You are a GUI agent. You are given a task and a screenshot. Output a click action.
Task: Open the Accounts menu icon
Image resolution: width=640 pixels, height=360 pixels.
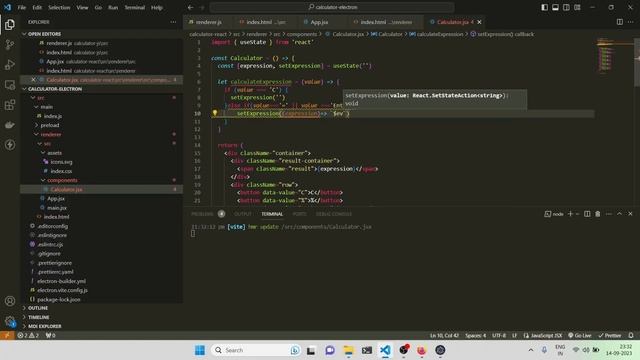click(10, 301)
